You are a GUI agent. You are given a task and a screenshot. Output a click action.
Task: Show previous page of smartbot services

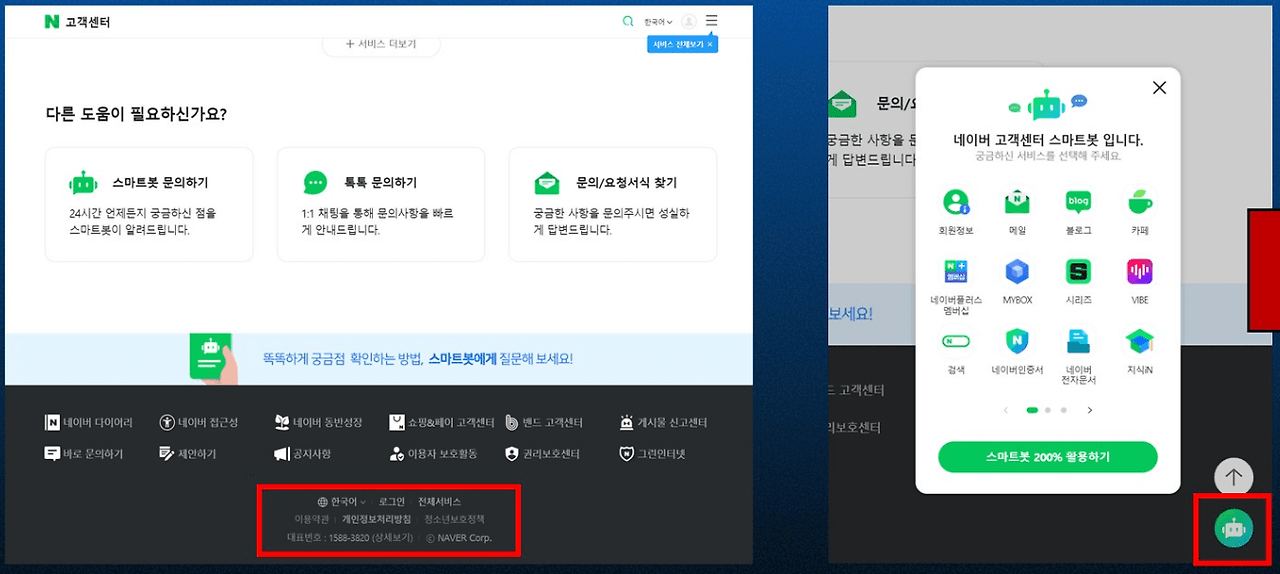pyautogui.click(x=1006, y=410)
